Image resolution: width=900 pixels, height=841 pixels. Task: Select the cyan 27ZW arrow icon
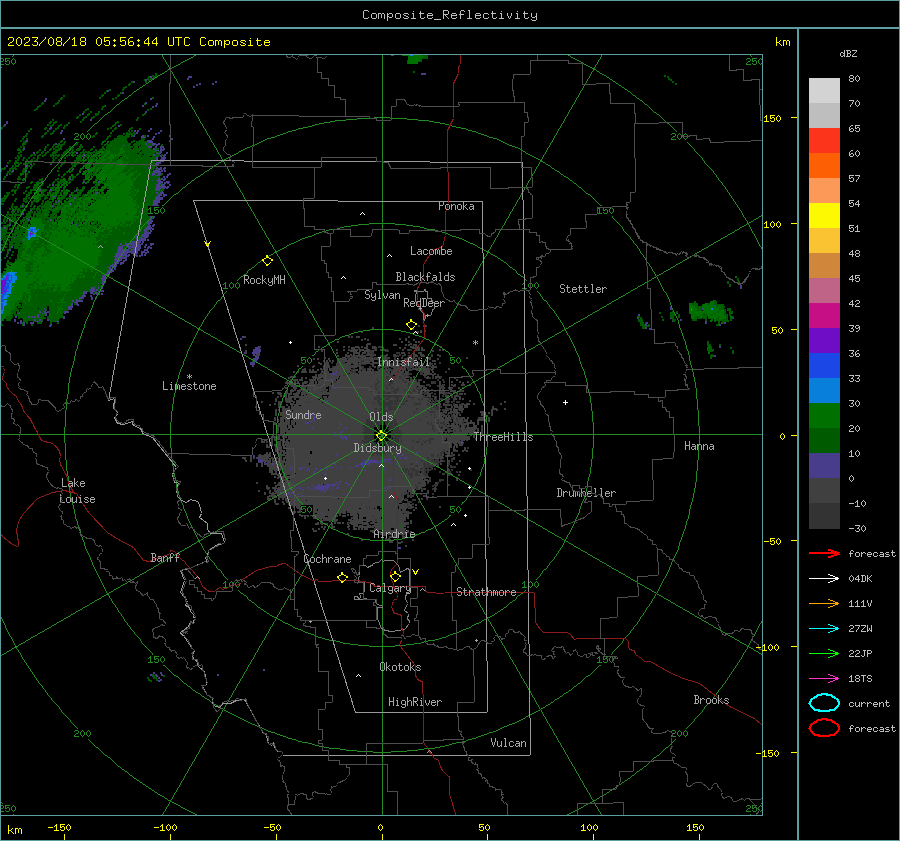tap(824, 629)
